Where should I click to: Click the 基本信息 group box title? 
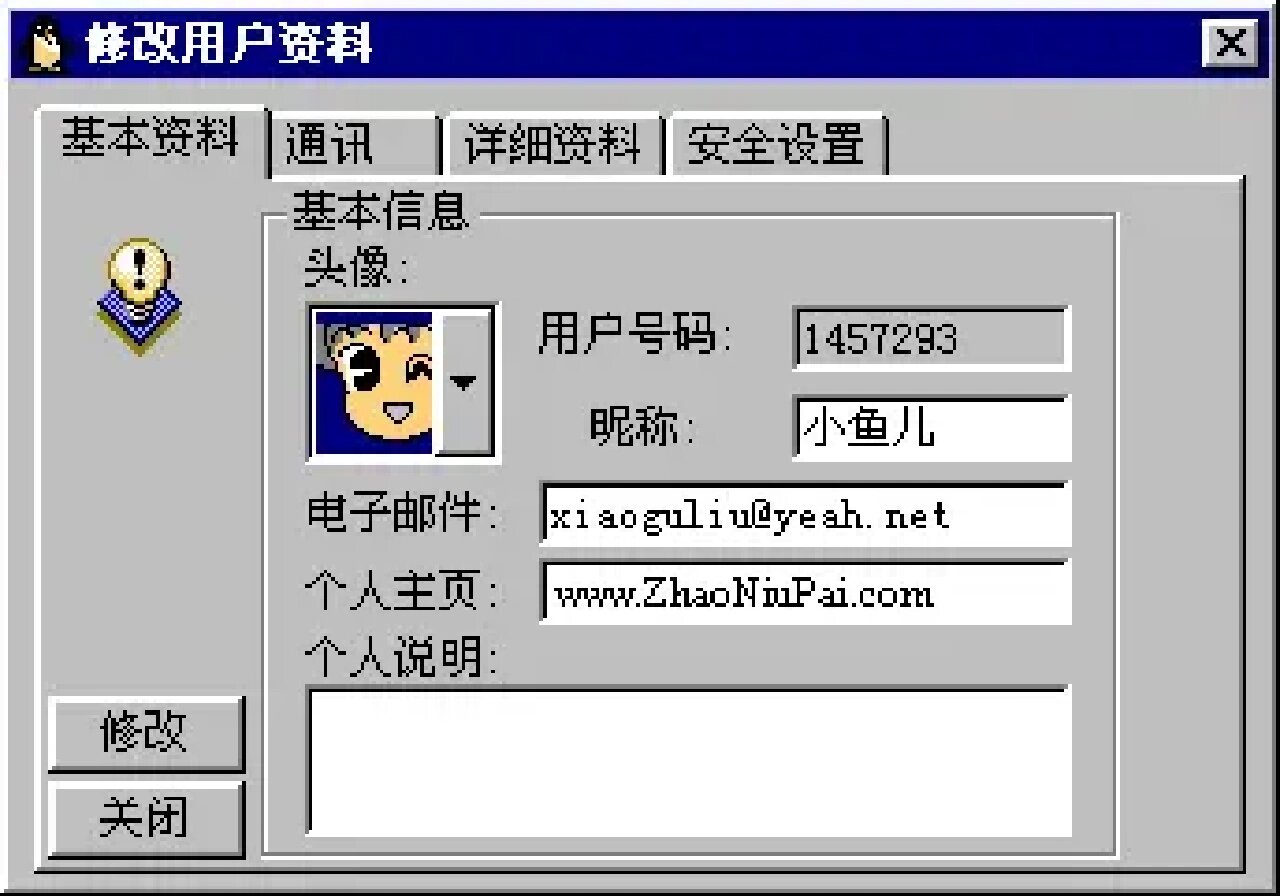click(380, 210)
